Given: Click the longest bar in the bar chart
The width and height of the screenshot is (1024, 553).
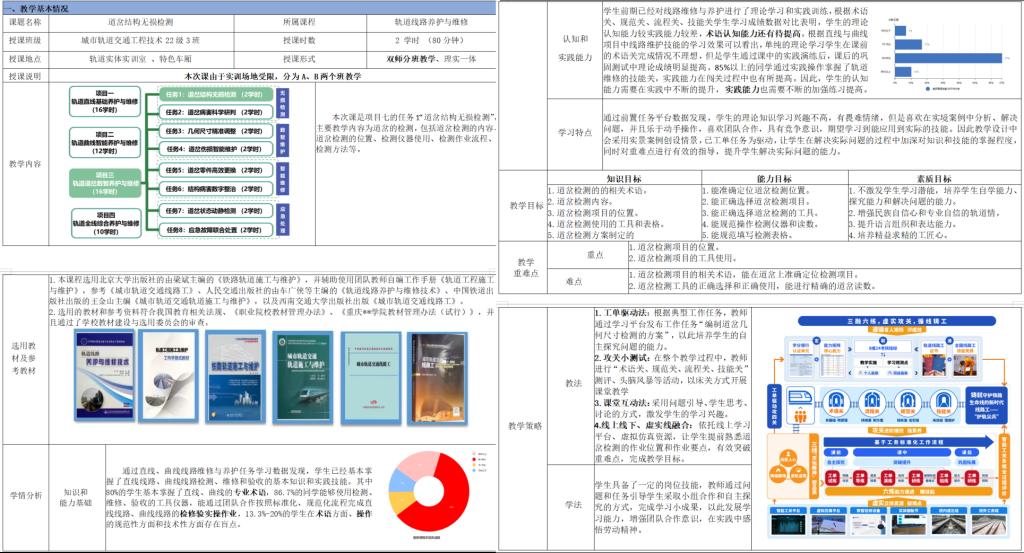Looking at the screenshot, I should pyautogui.click(x=948, y=58).
